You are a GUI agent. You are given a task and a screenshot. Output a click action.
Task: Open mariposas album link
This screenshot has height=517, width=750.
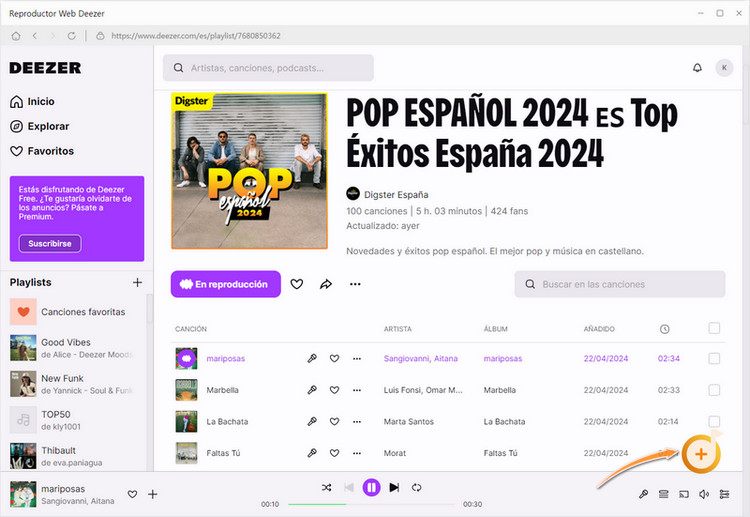pyautogui.click(x=503, y=358)
